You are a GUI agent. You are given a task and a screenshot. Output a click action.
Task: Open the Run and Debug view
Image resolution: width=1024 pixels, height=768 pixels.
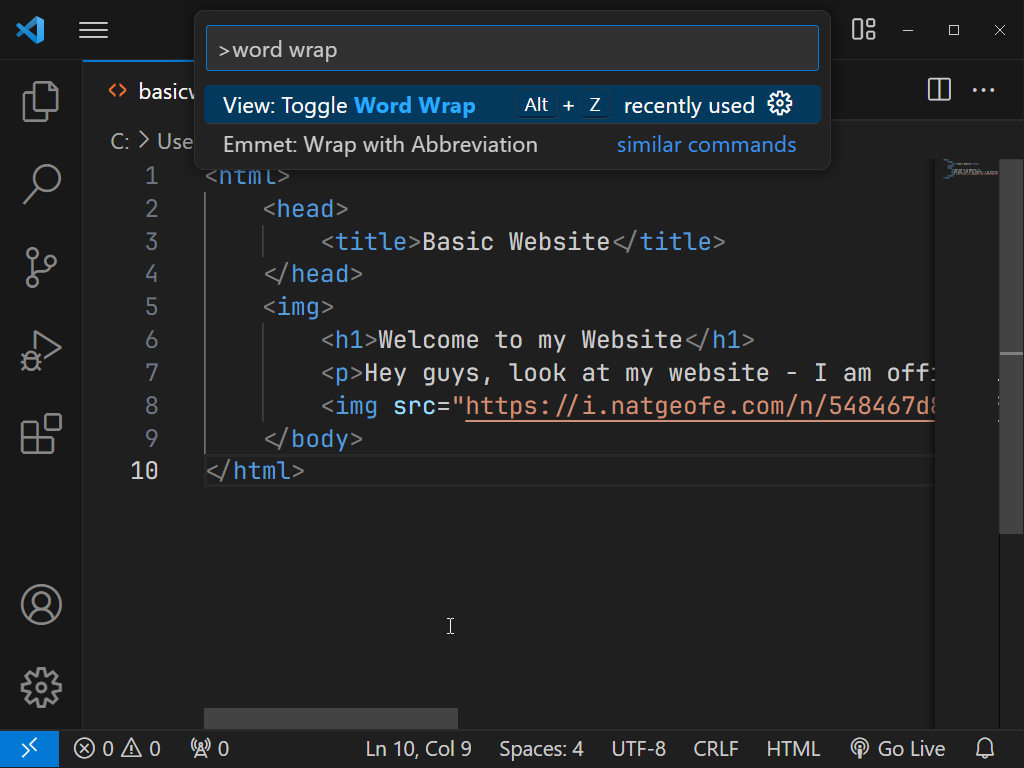(x=40, y=351)
